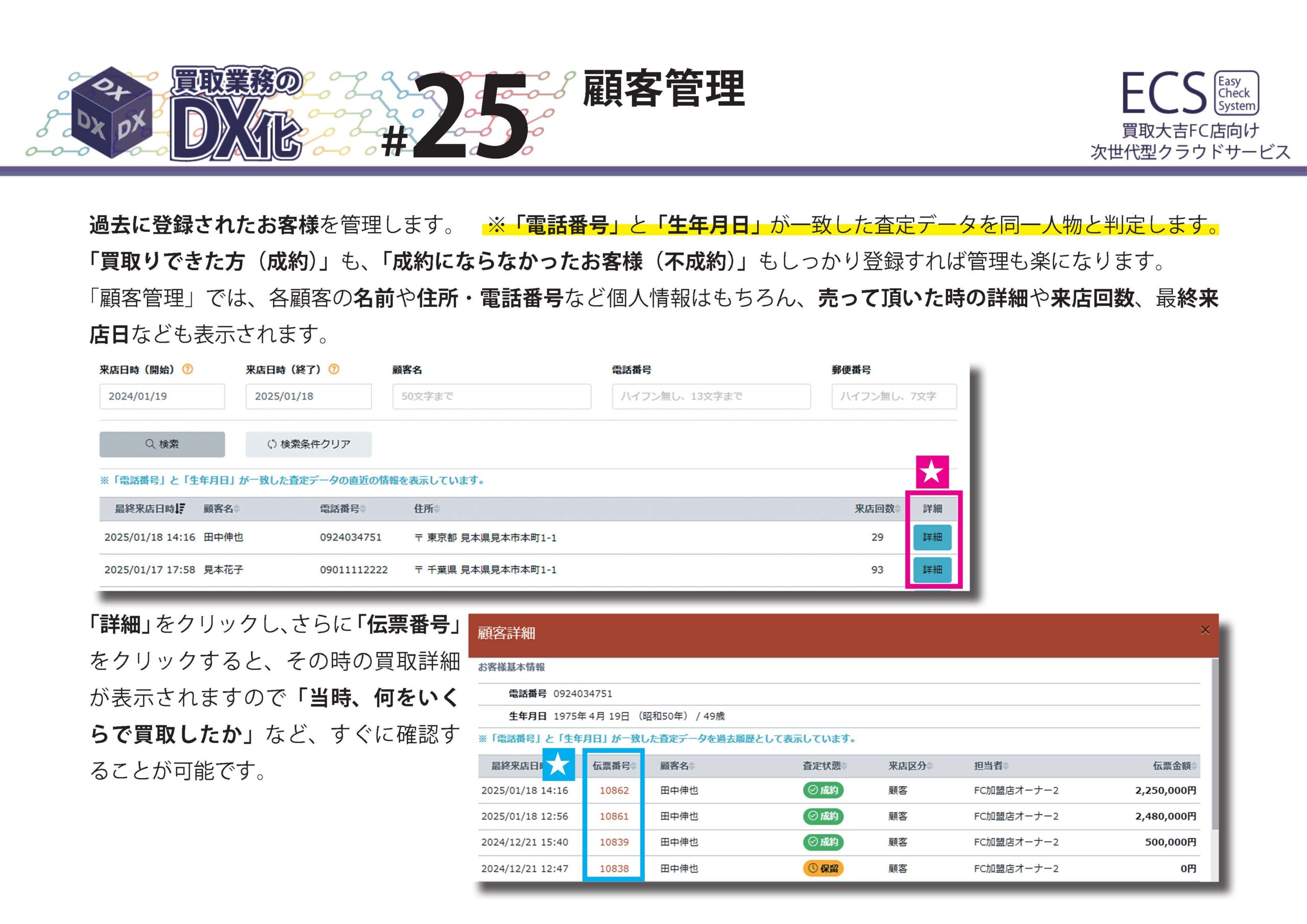This screenshot has height=924, width=1307.
Task: Click slip number 10839
Action: (x=614, y=842)
